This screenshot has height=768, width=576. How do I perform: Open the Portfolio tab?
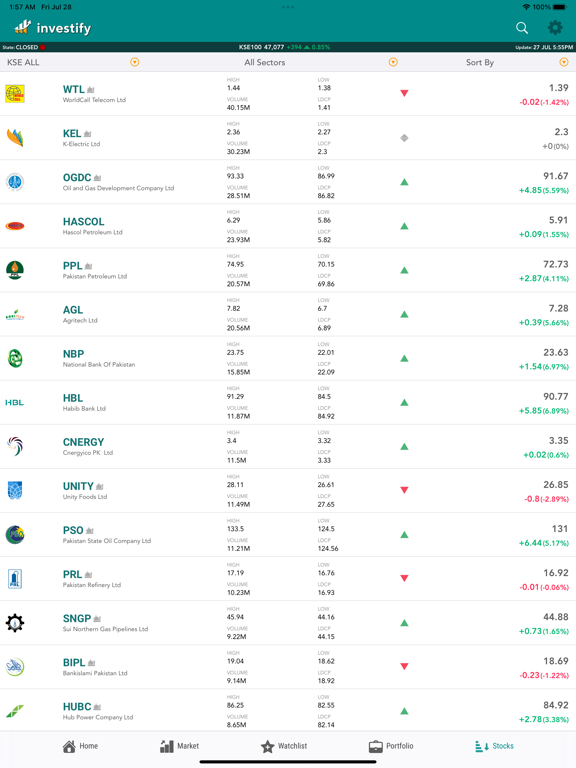[391, 746]
